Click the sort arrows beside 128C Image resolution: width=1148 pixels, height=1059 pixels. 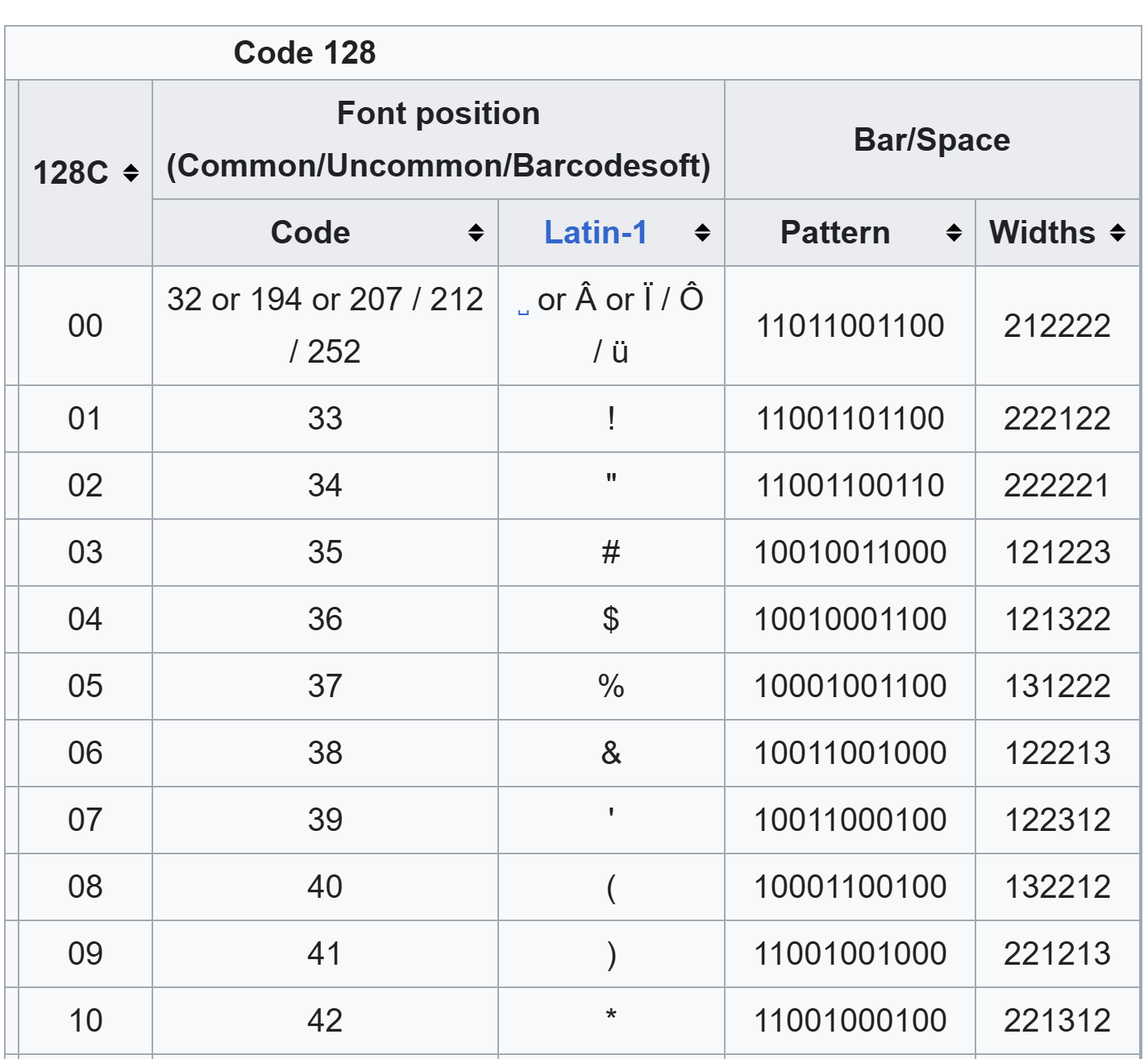(131, 173)
